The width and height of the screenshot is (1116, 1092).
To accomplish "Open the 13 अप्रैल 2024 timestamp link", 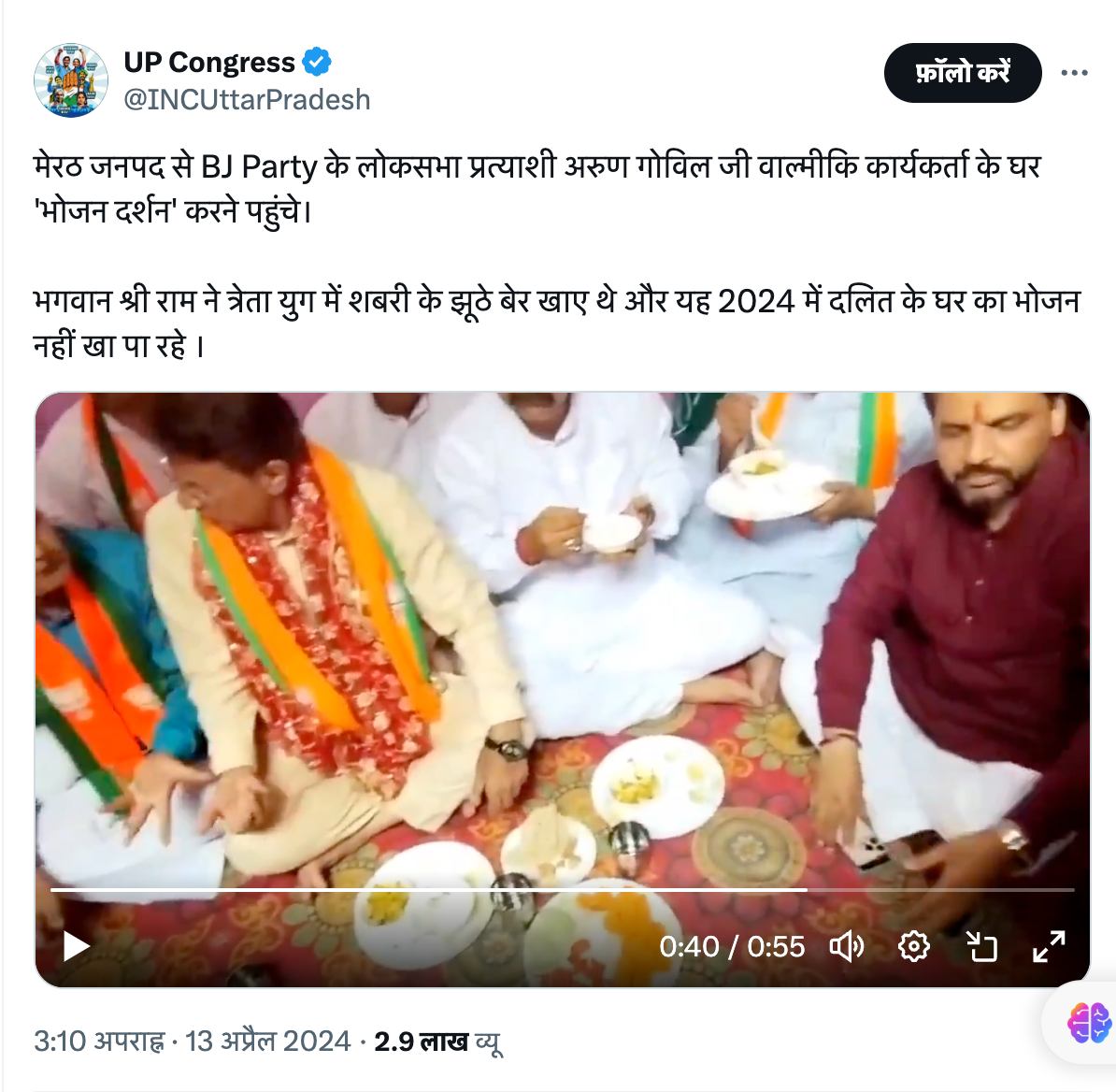I will coord(267,1042).
